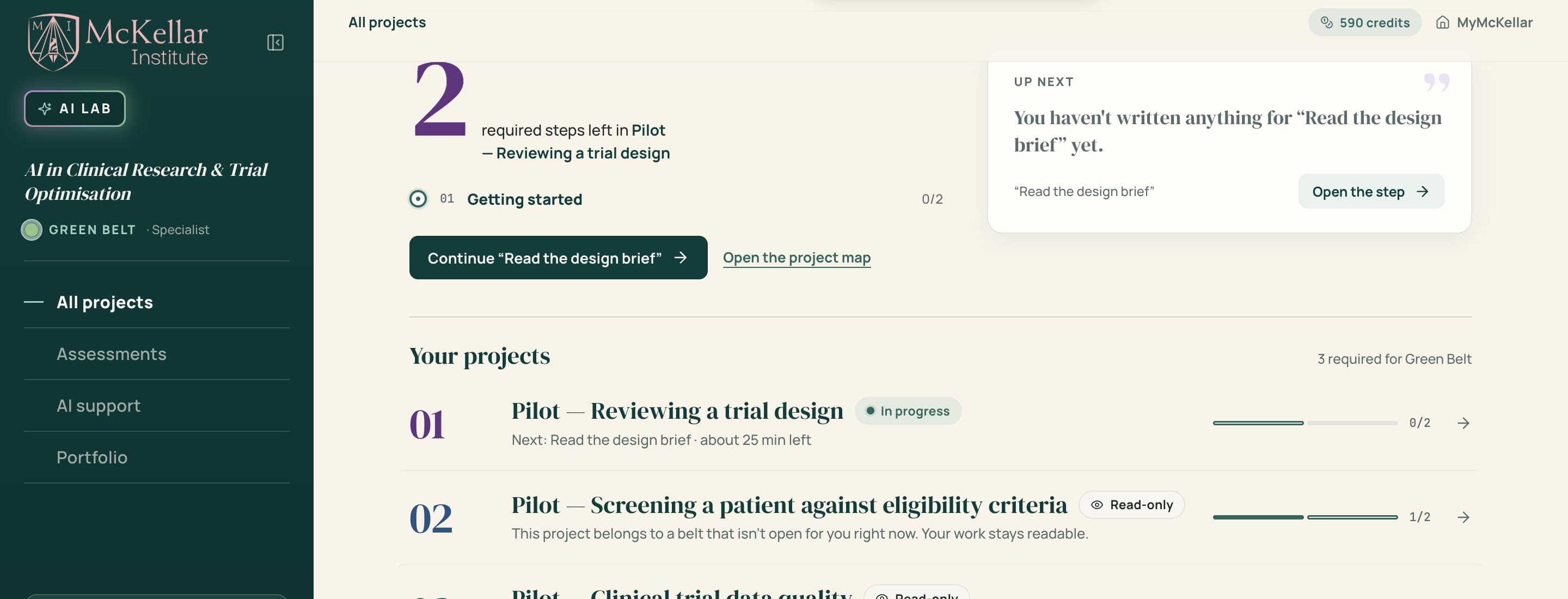1568x599 pixels.
Task: Click arrow on Screening a patient row
Action: tap(1463, 517)
